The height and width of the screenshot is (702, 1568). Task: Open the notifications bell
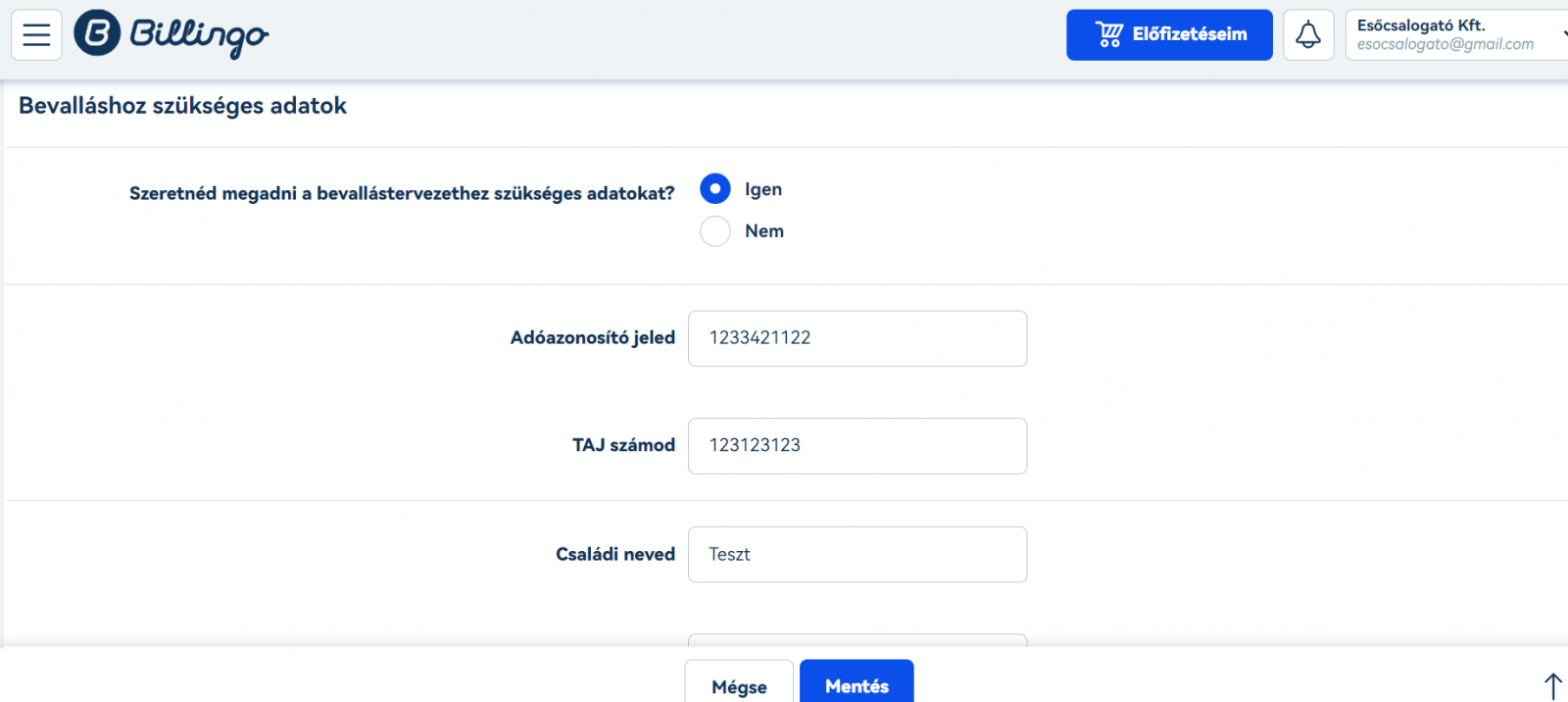(1307, 35)
